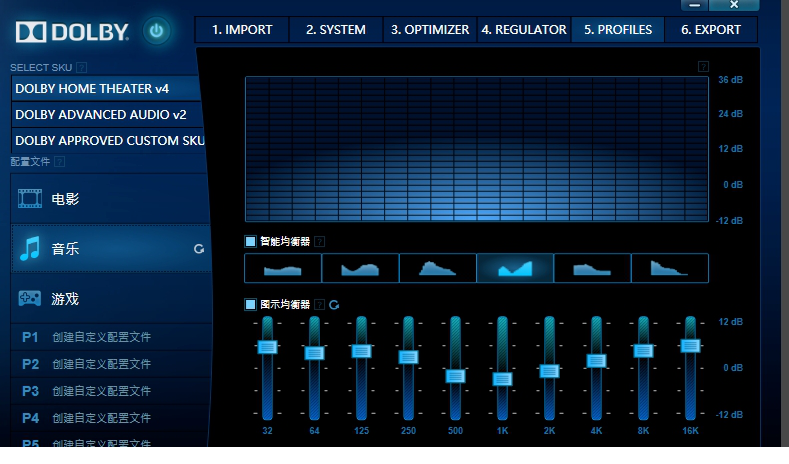Reset the 音乐 profile with refresh icon
Screen dimensions: 789x464
pos(199,249)
